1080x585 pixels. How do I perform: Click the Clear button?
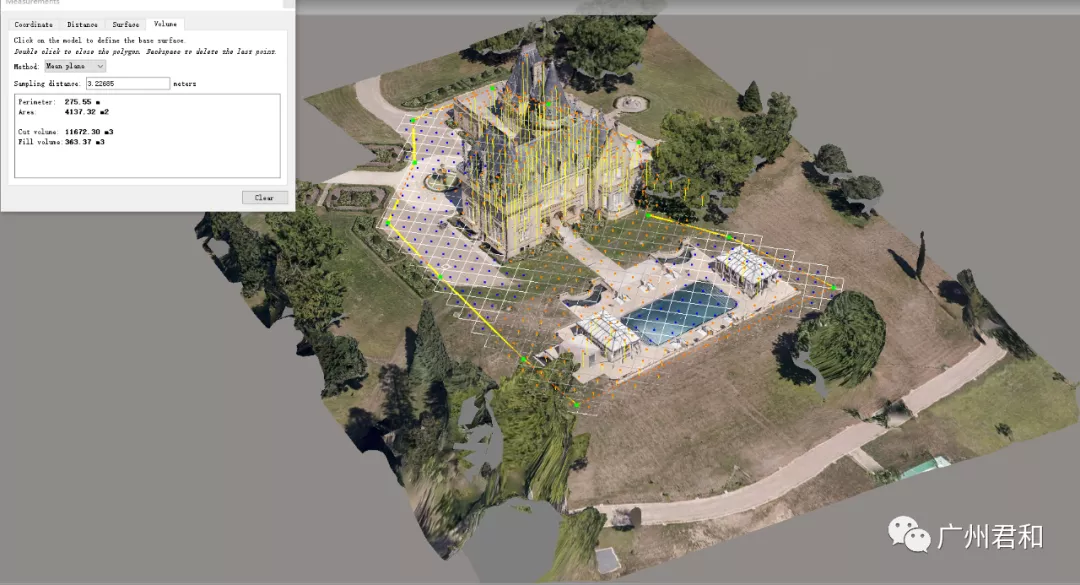pyautogui.click(x=264, y=198)
